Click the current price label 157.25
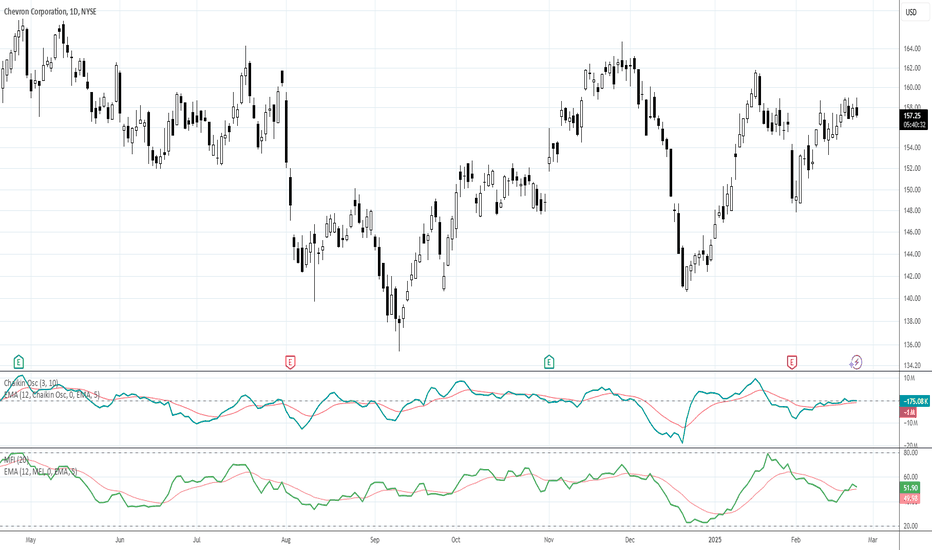Screen dimensions: 932x550 pos(912,116)
